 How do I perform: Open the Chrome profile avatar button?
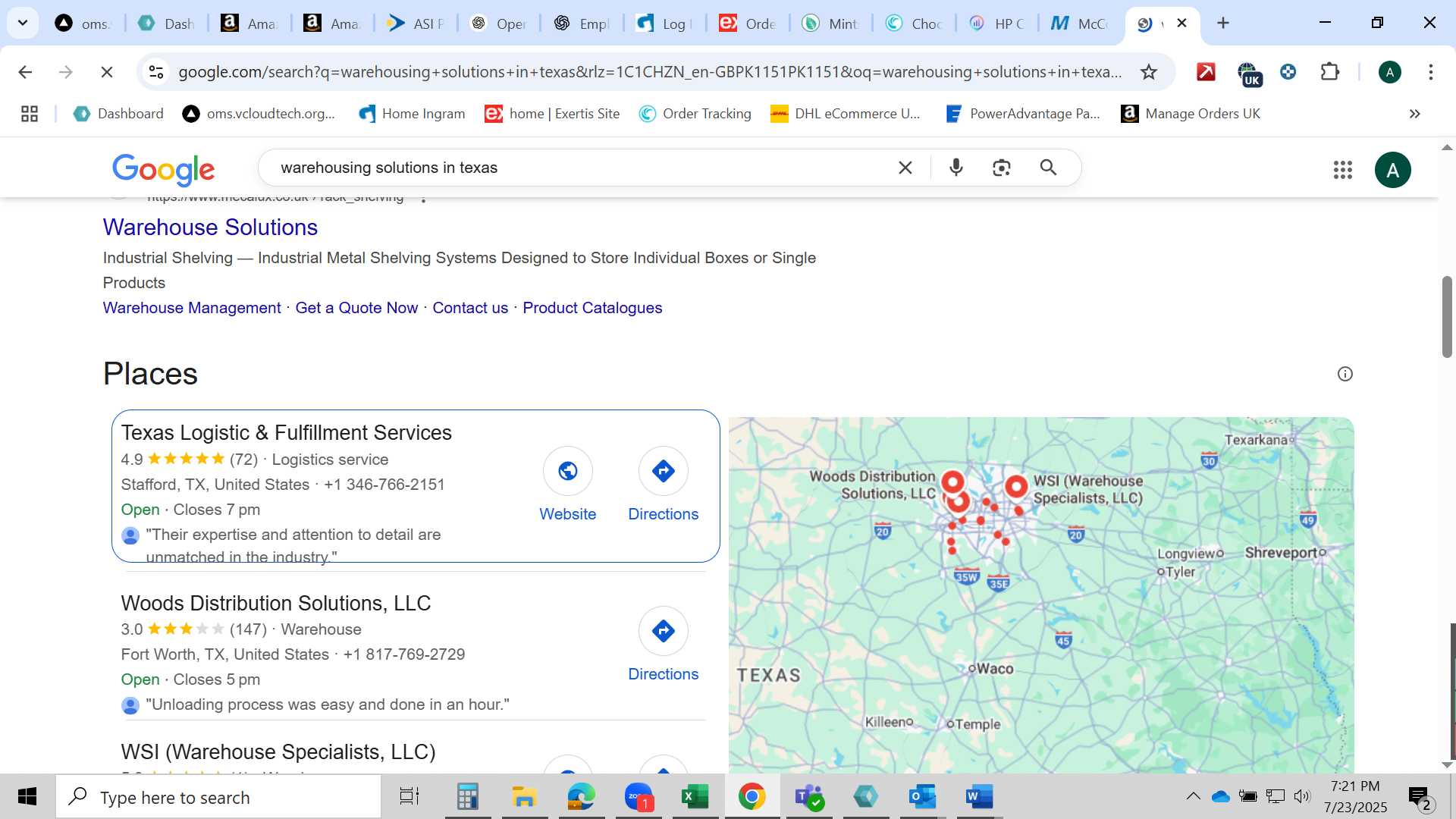click(1389, 72)
